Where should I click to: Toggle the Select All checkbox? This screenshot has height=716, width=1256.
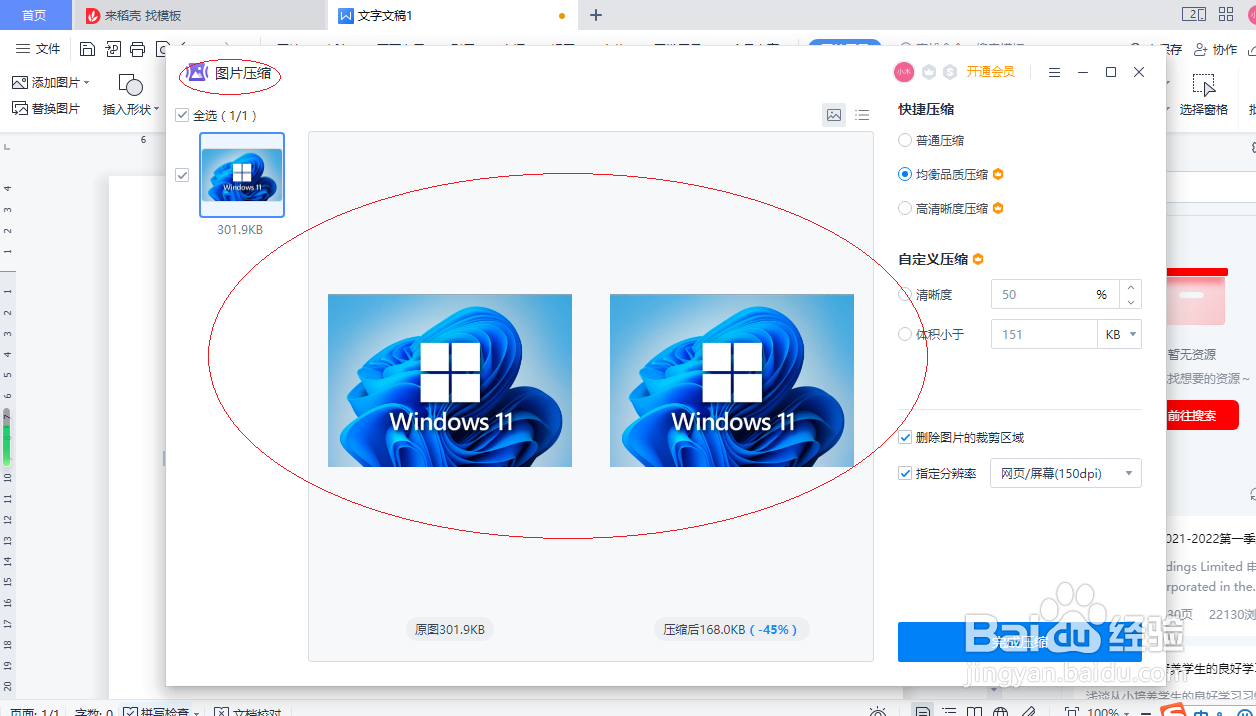tap(181, 115)
